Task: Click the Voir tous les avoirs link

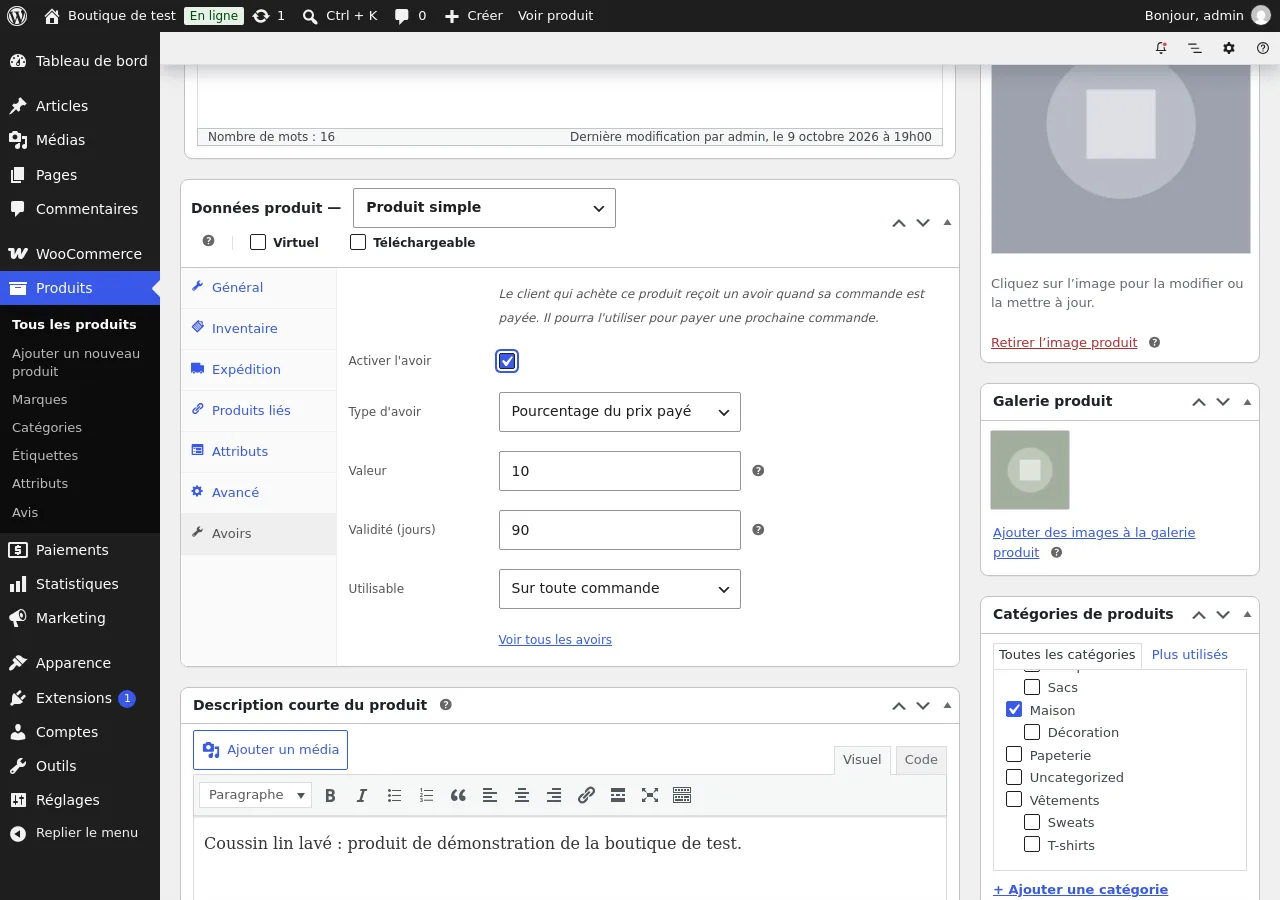Action: 555,640
